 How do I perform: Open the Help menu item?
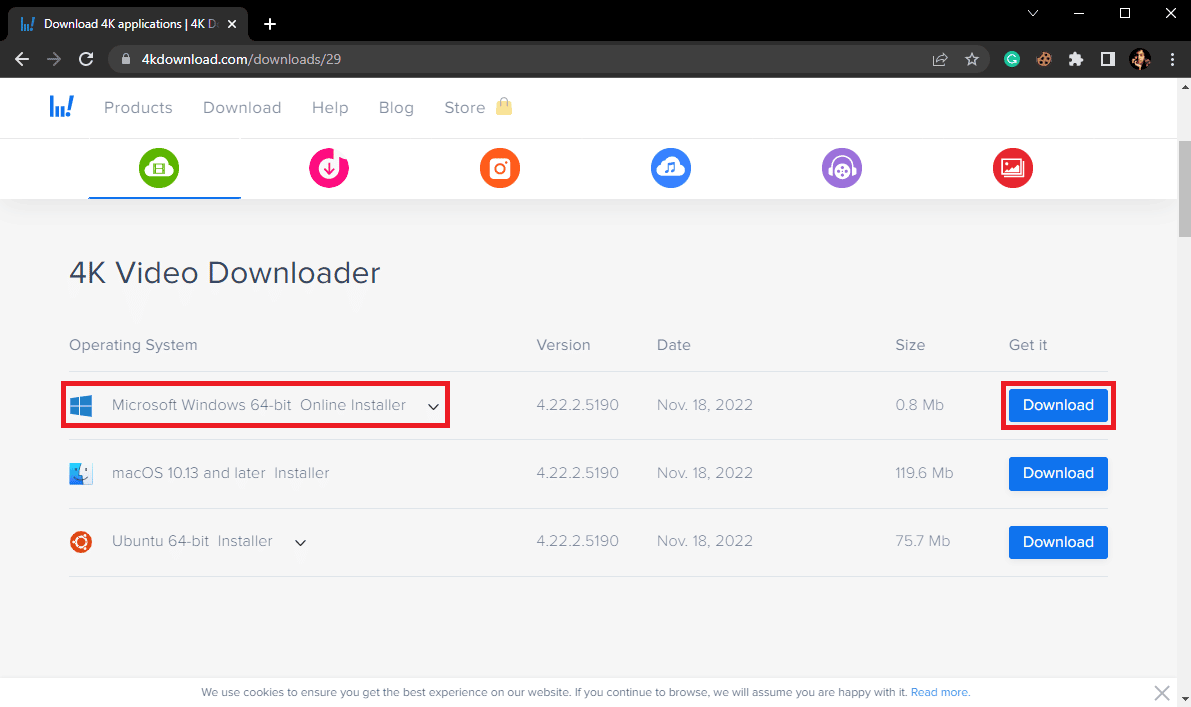click(x=330, y=108)
